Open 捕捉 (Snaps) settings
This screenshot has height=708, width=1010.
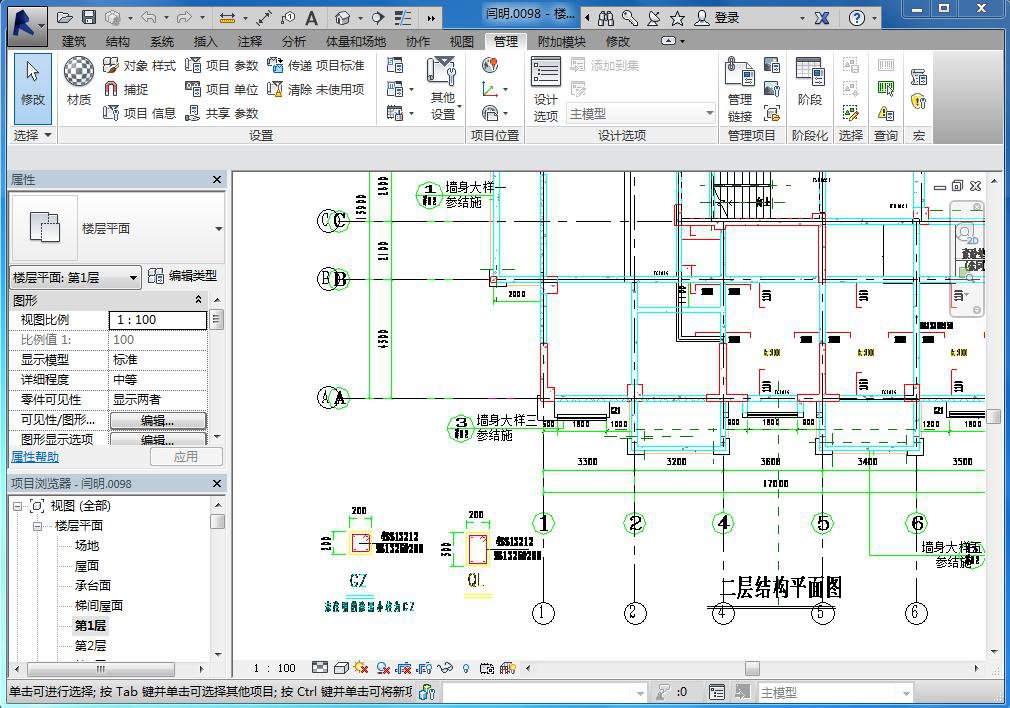(126, 89)
